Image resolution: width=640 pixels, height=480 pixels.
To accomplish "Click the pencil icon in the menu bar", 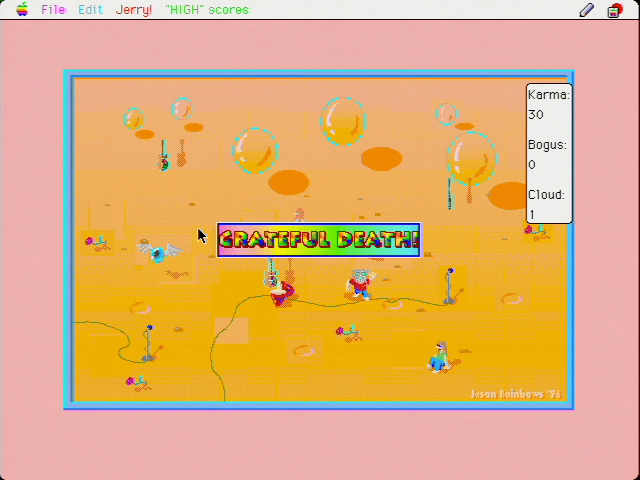I will tap(587, 10).
